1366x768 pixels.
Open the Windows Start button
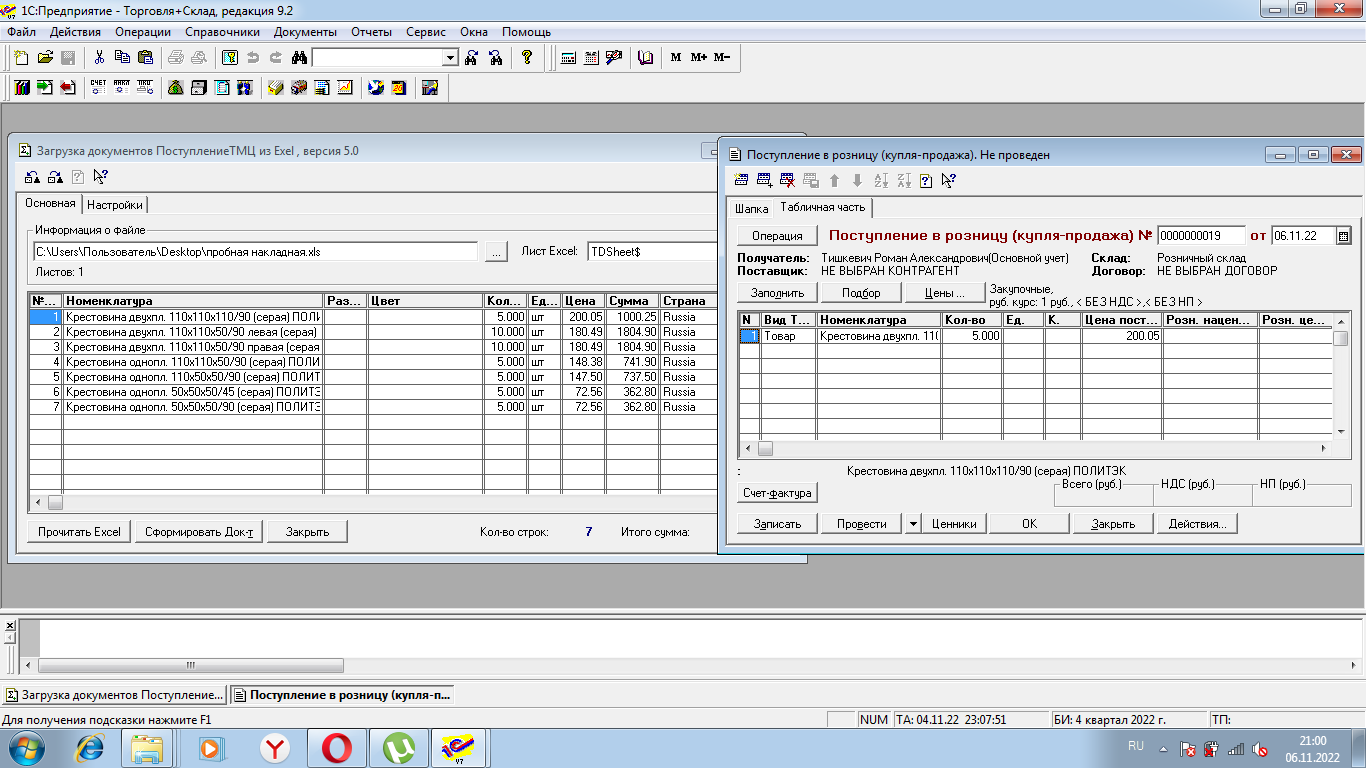[25, 748]
